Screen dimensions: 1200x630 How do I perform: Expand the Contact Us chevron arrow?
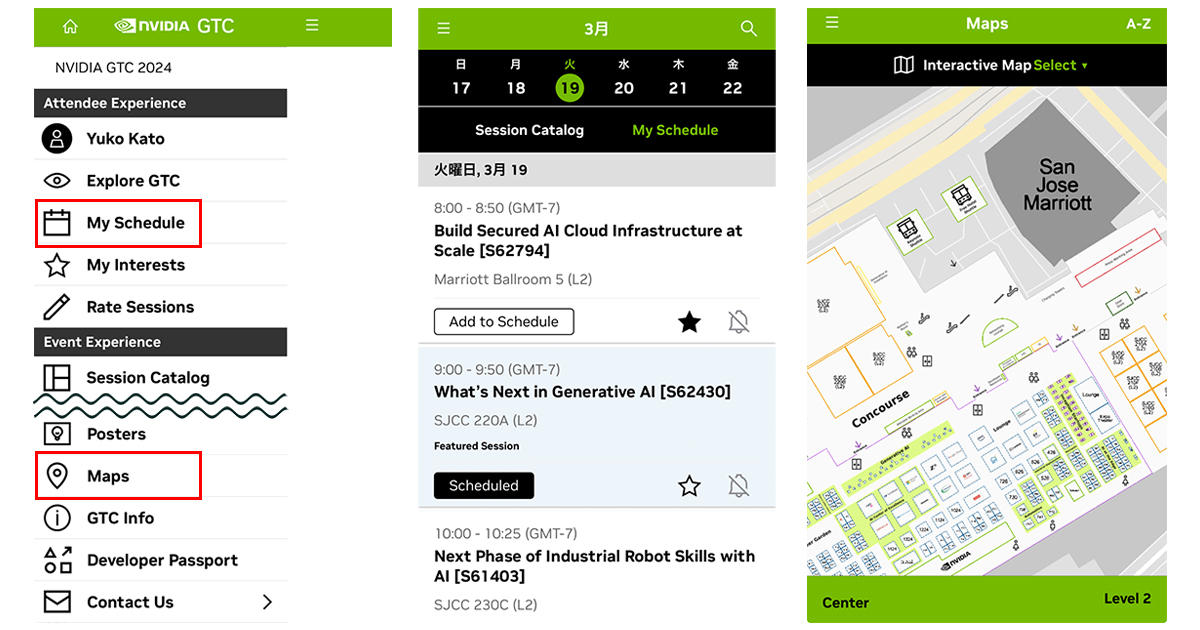267,602
